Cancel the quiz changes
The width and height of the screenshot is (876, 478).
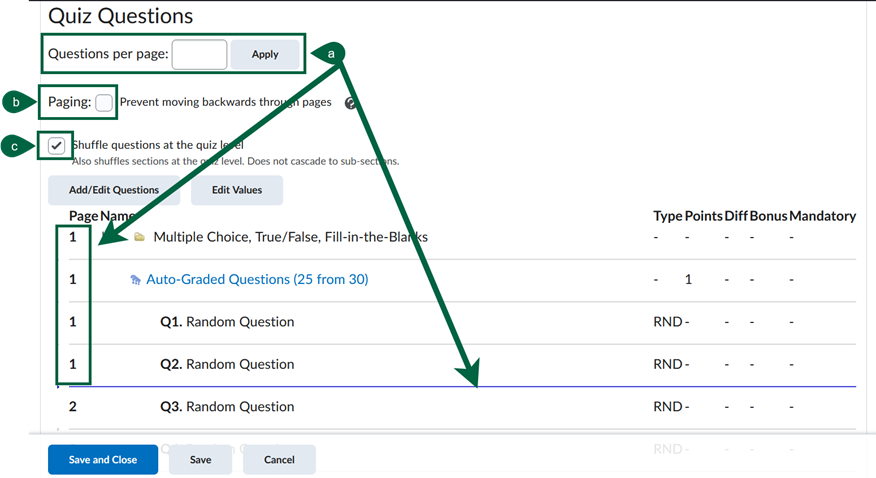(x=279, y=460)
